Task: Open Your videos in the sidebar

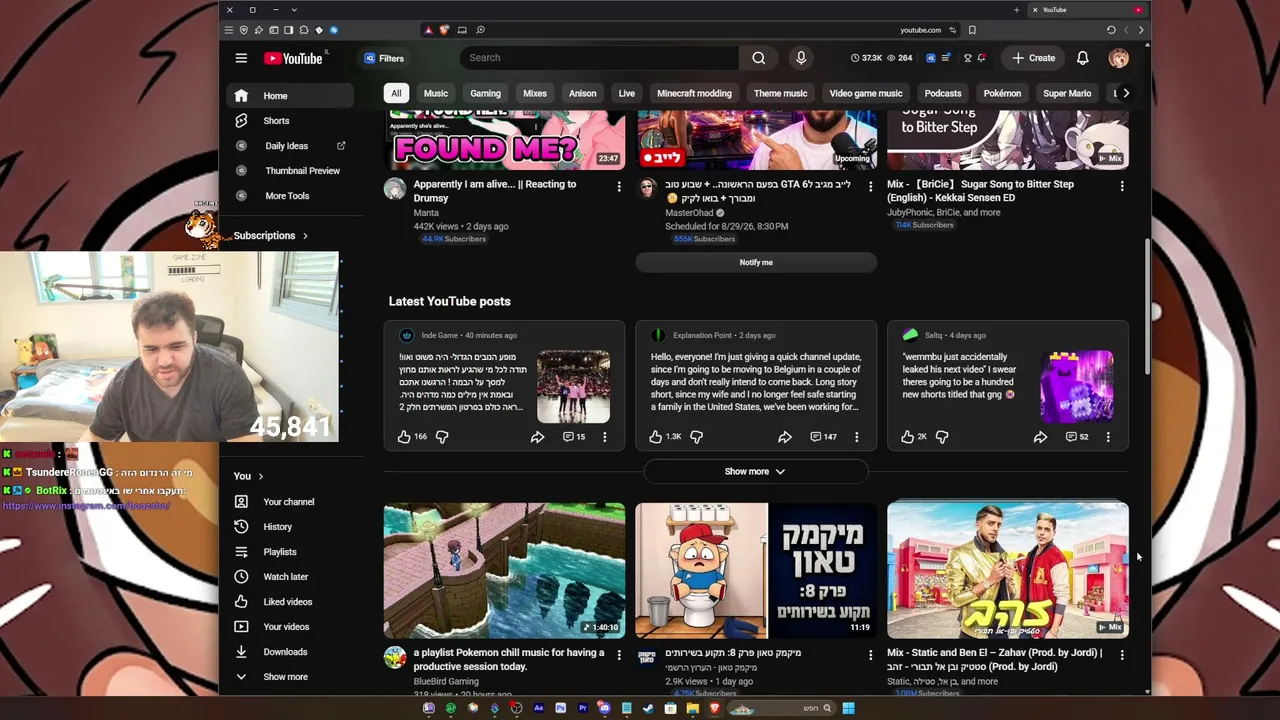Action: click(290, 627)
